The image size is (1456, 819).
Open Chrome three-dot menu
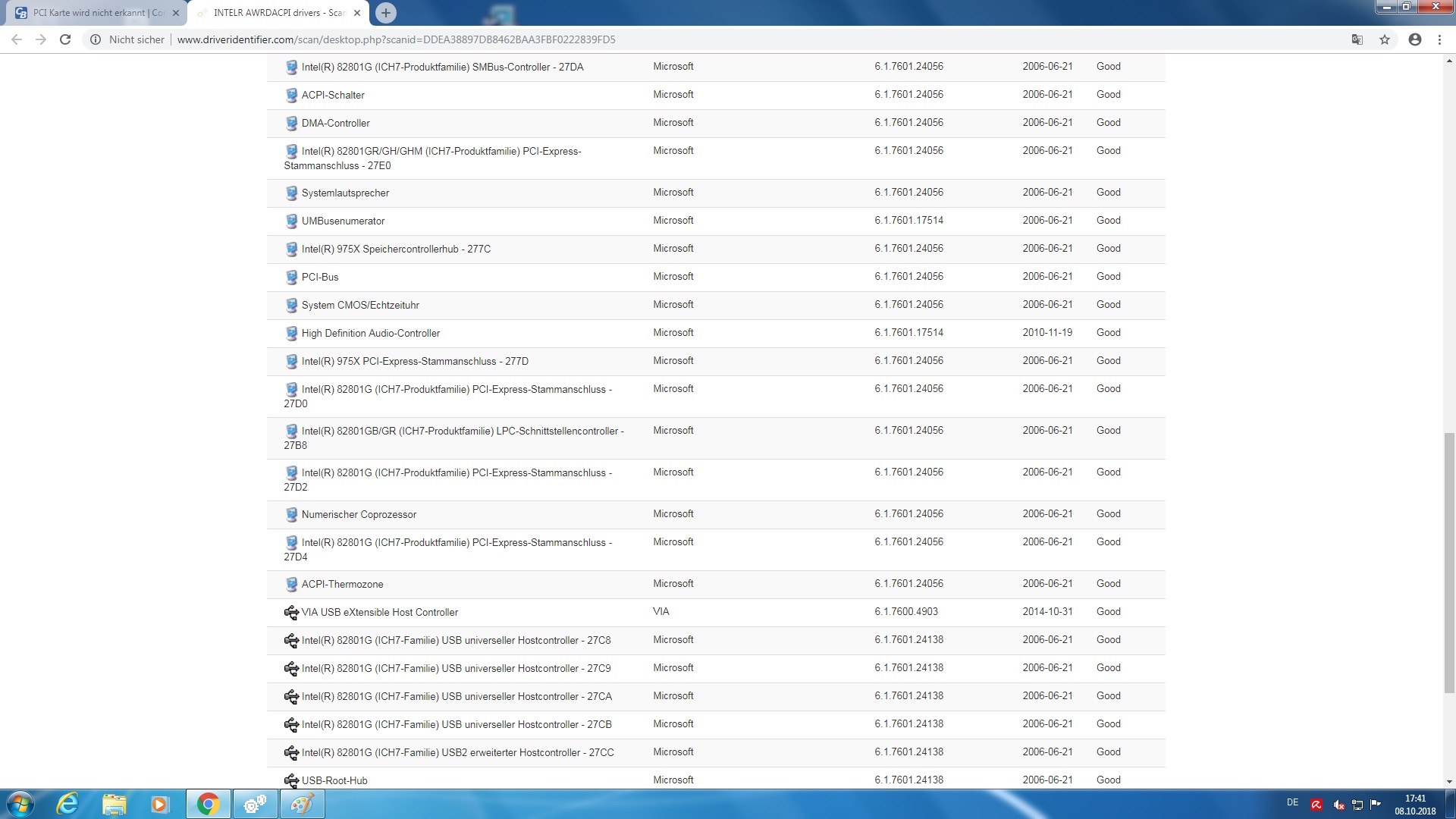coord(1439,39)
